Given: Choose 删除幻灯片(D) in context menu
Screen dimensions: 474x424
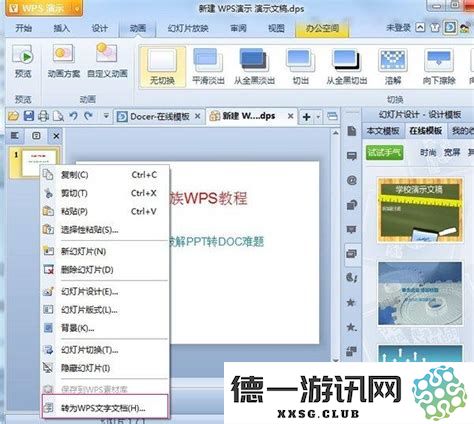Looking at the screenshot, I should pos(105,270).
